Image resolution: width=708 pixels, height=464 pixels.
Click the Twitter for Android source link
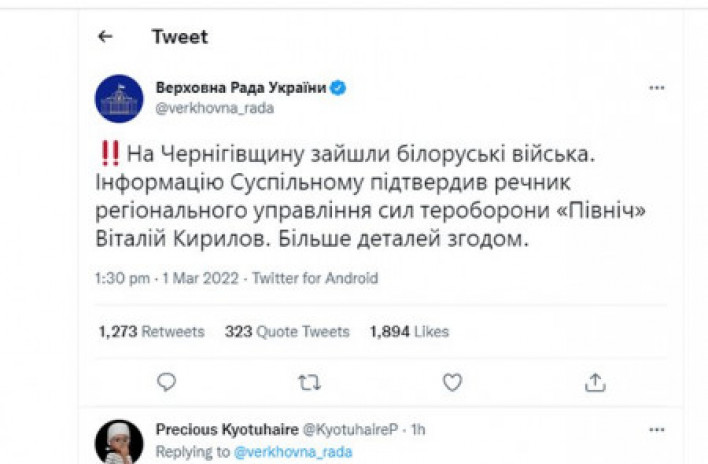315,278
